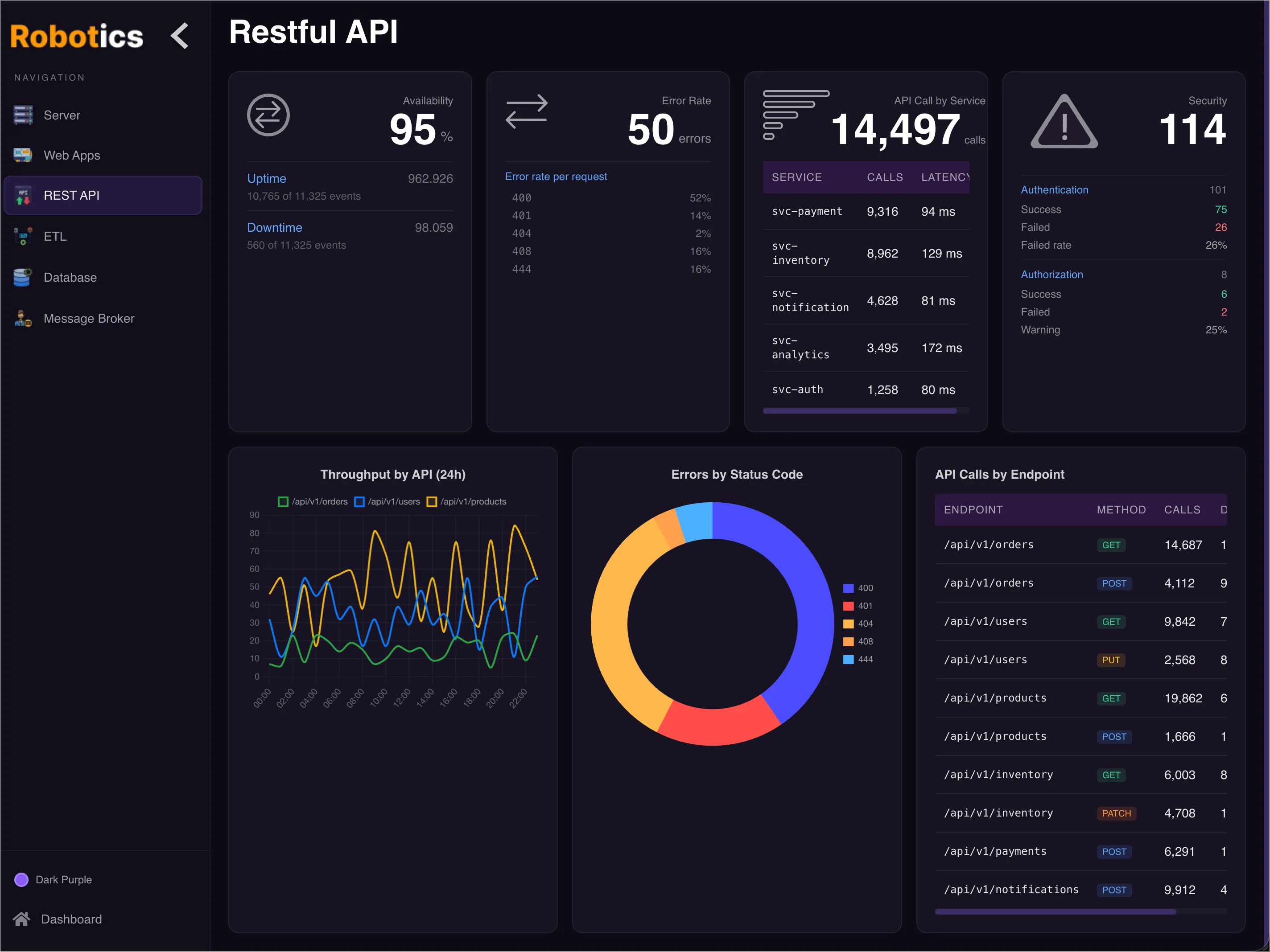This screenshot has width=1270, height=952.
Task: Sort services by the CALLS column header
Action: point(884,177)
